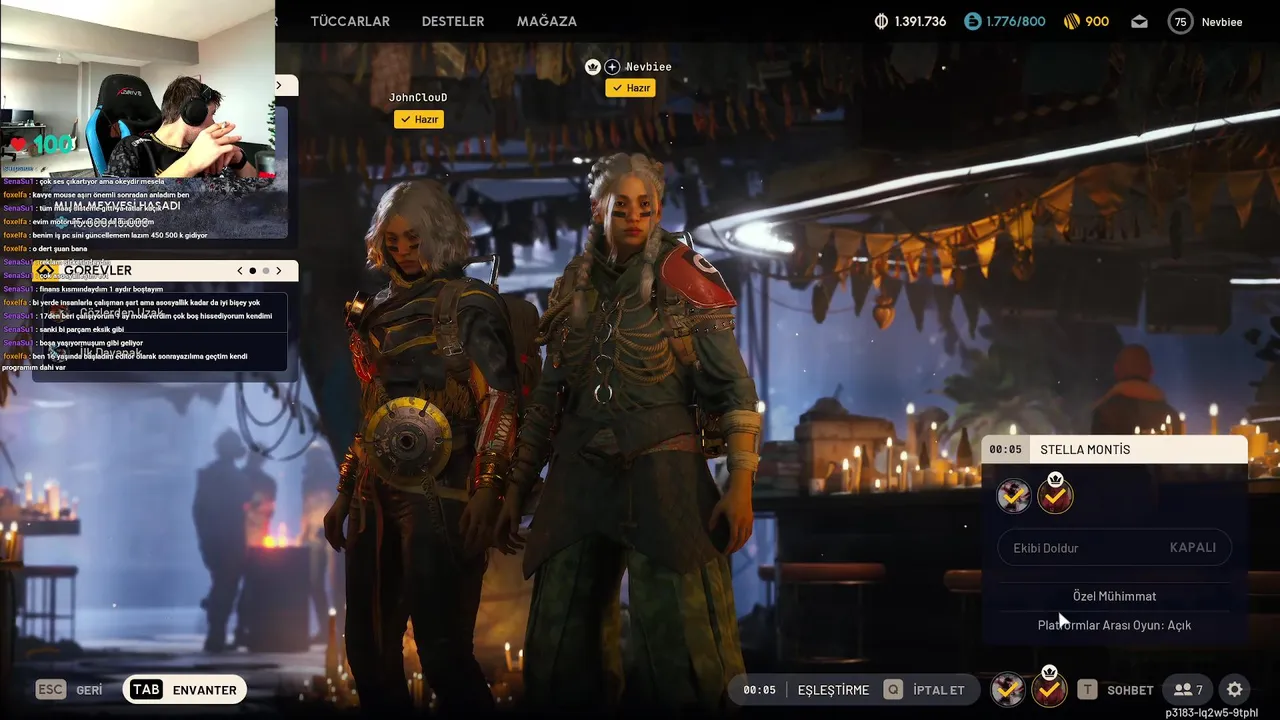Click the Hazır badge under Nevbiee
Screen dimensions: 1280x720
pos(630,88)
